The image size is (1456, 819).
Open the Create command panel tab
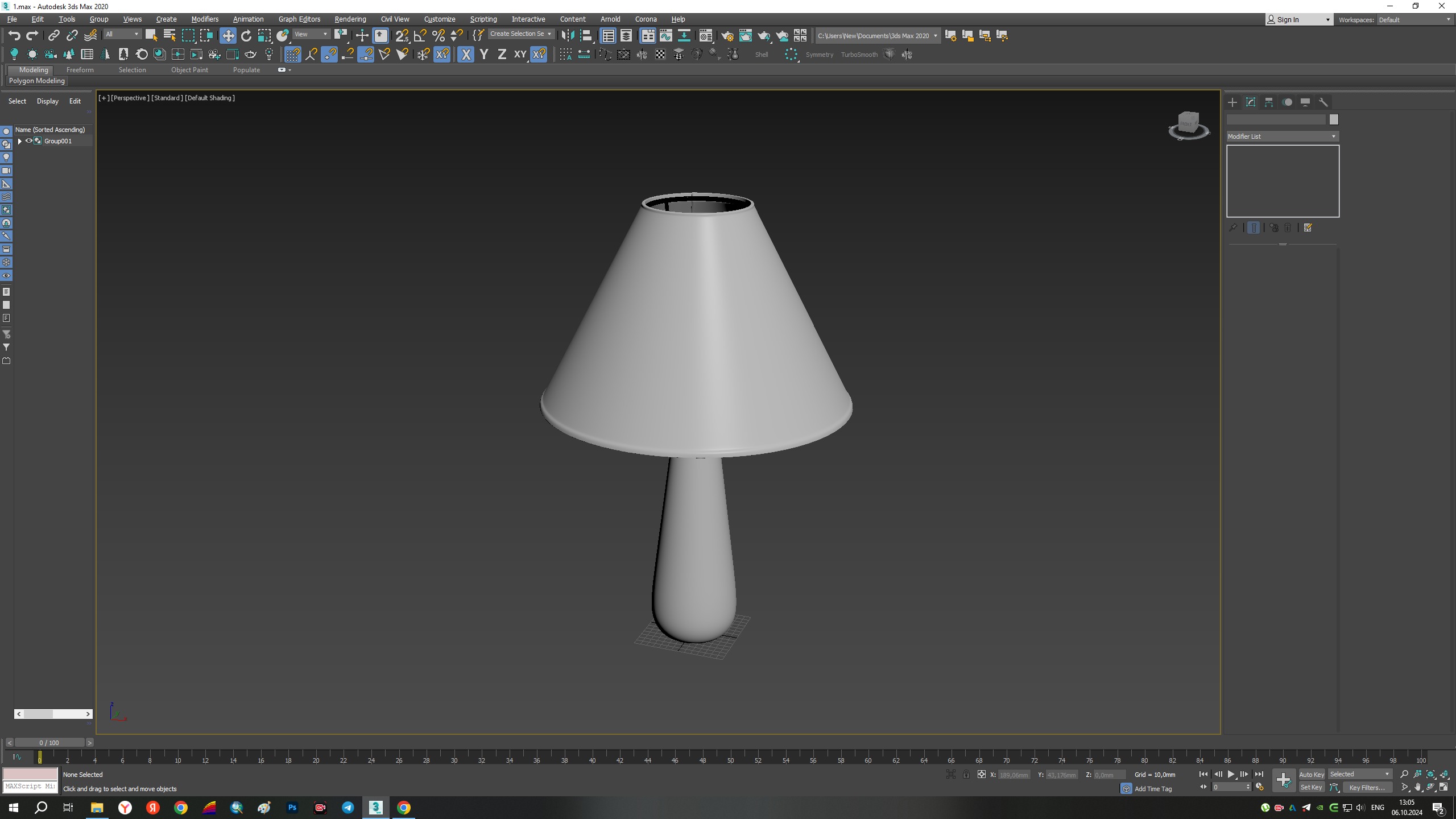coord(1232,102)
